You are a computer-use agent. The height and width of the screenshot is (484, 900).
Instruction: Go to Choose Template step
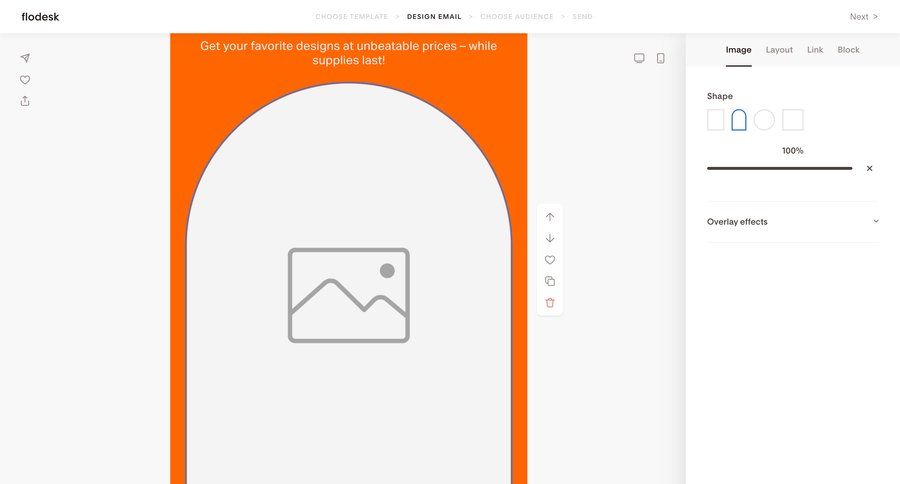point(352,17)
